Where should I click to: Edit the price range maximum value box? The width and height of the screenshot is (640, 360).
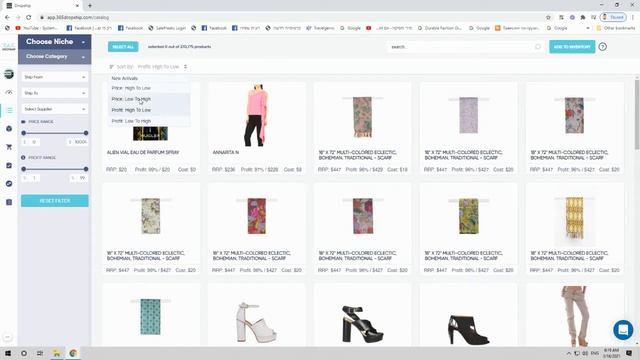point(78,142)
